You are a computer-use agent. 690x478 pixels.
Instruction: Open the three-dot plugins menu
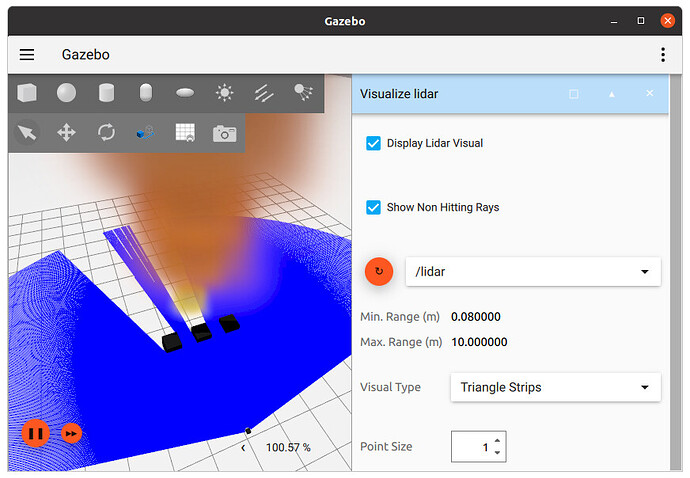click(663, 55)
